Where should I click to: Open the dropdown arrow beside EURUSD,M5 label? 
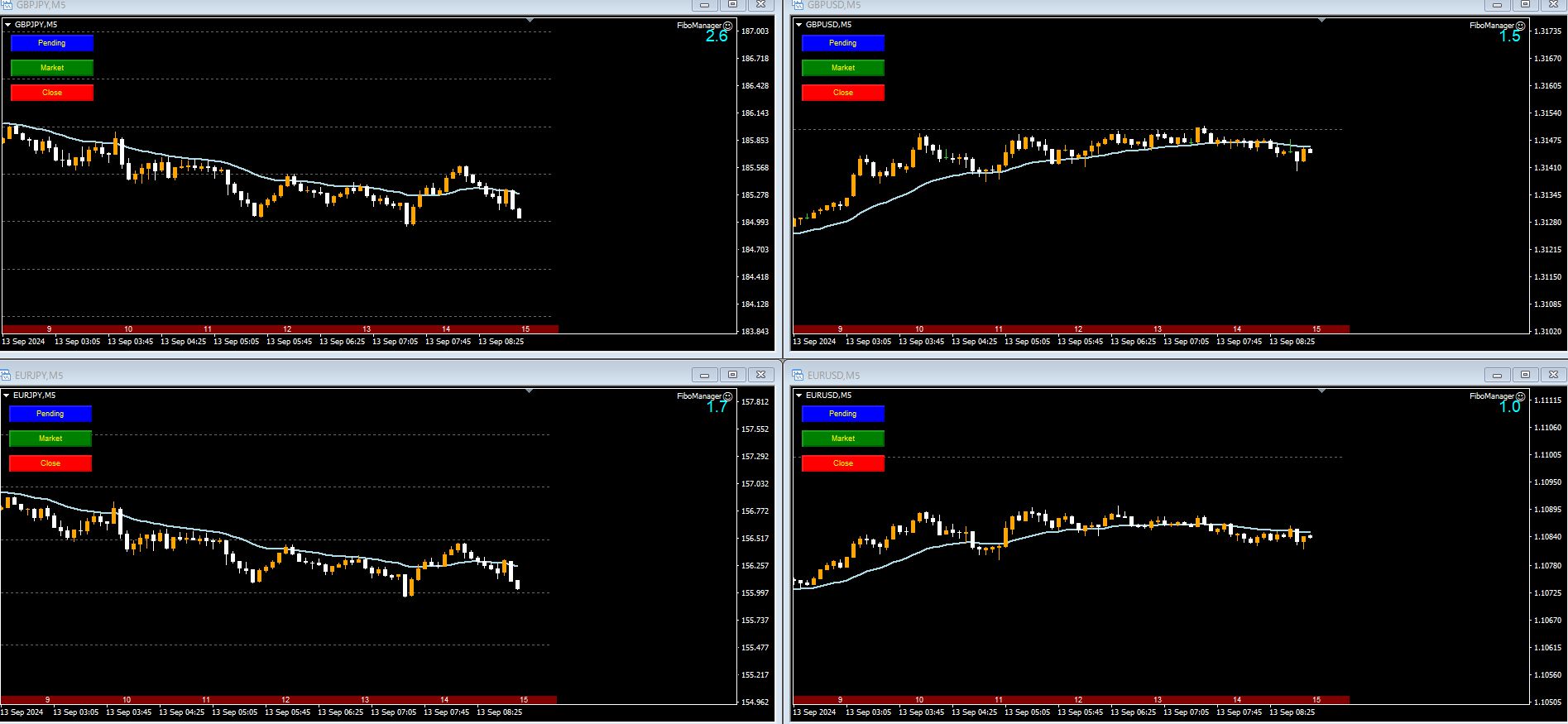[799, 396]
